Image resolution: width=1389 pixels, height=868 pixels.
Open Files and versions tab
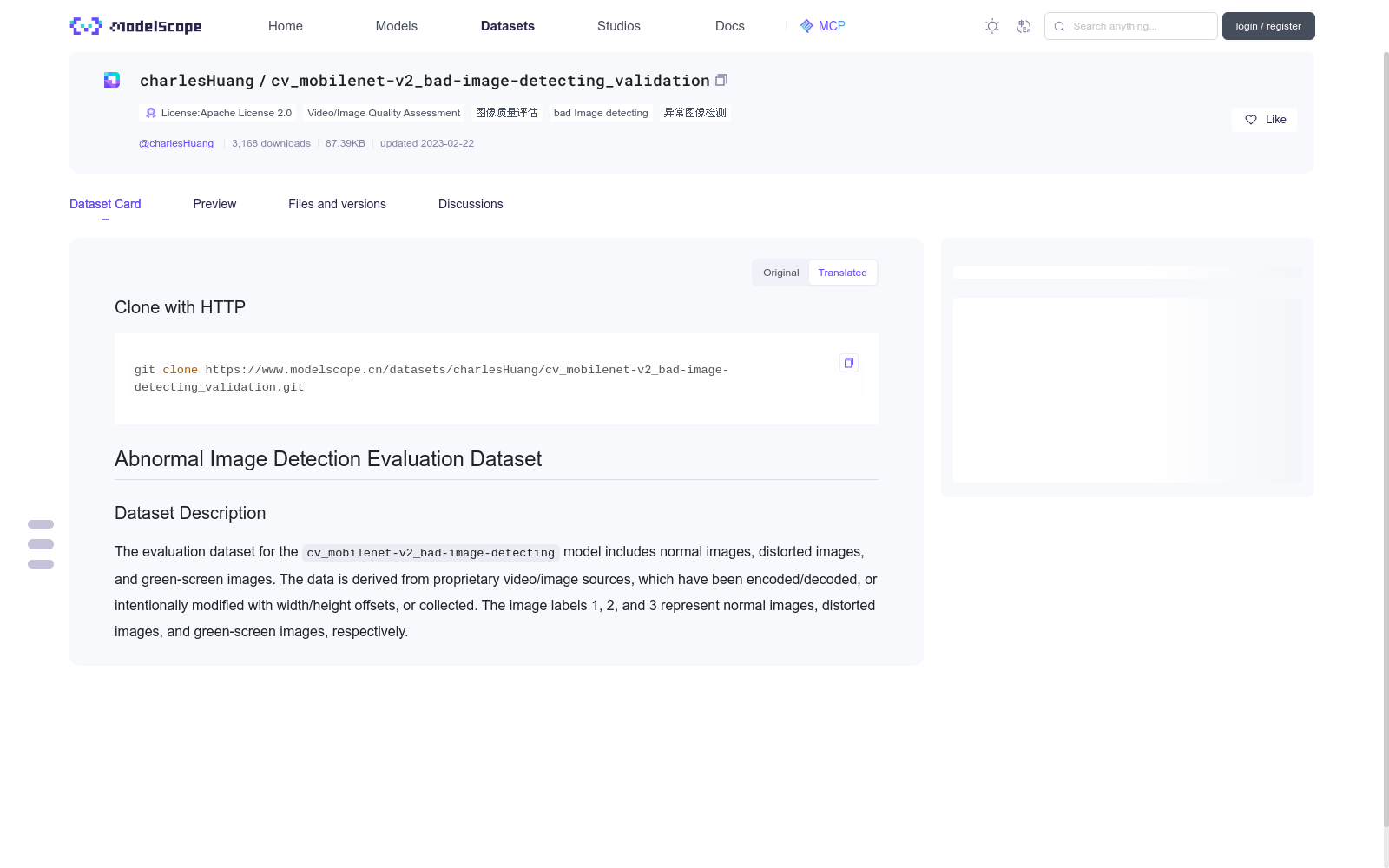[x=337, y=204]
